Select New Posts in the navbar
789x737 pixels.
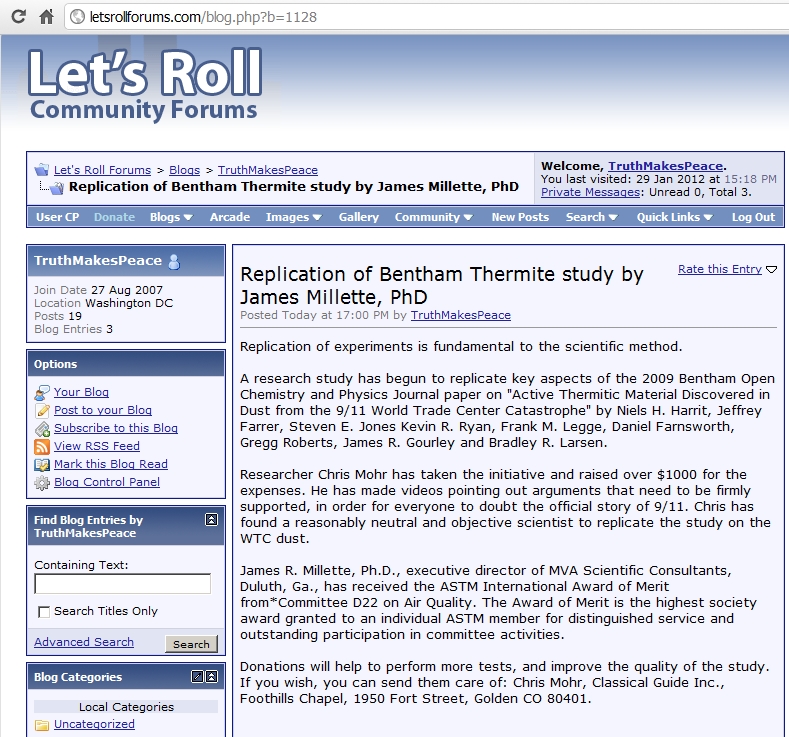[x=520, y=217]
